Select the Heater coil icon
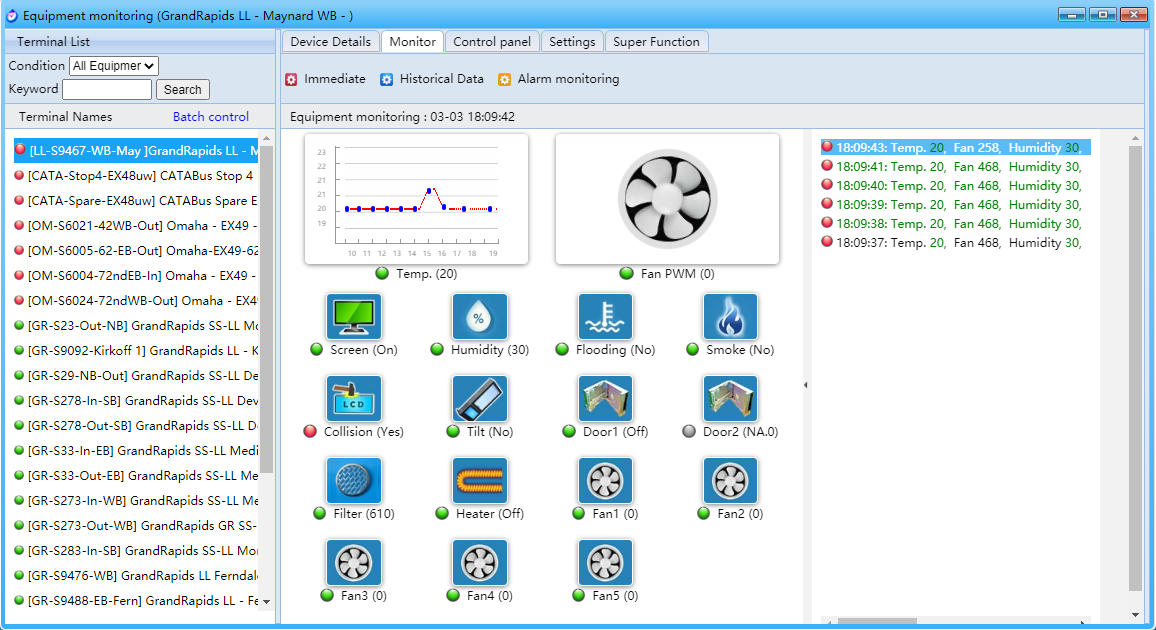1156x630 pixels. [480, 480]
